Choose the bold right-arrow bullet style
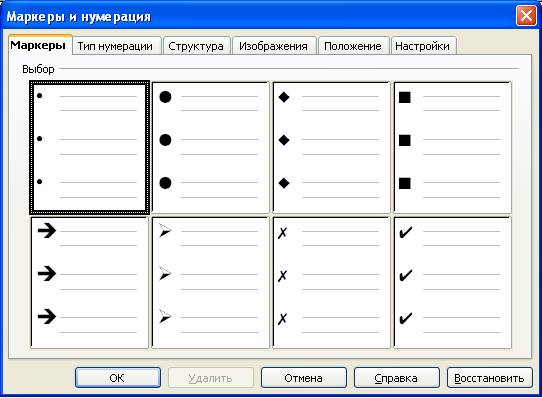 [90, 283]
